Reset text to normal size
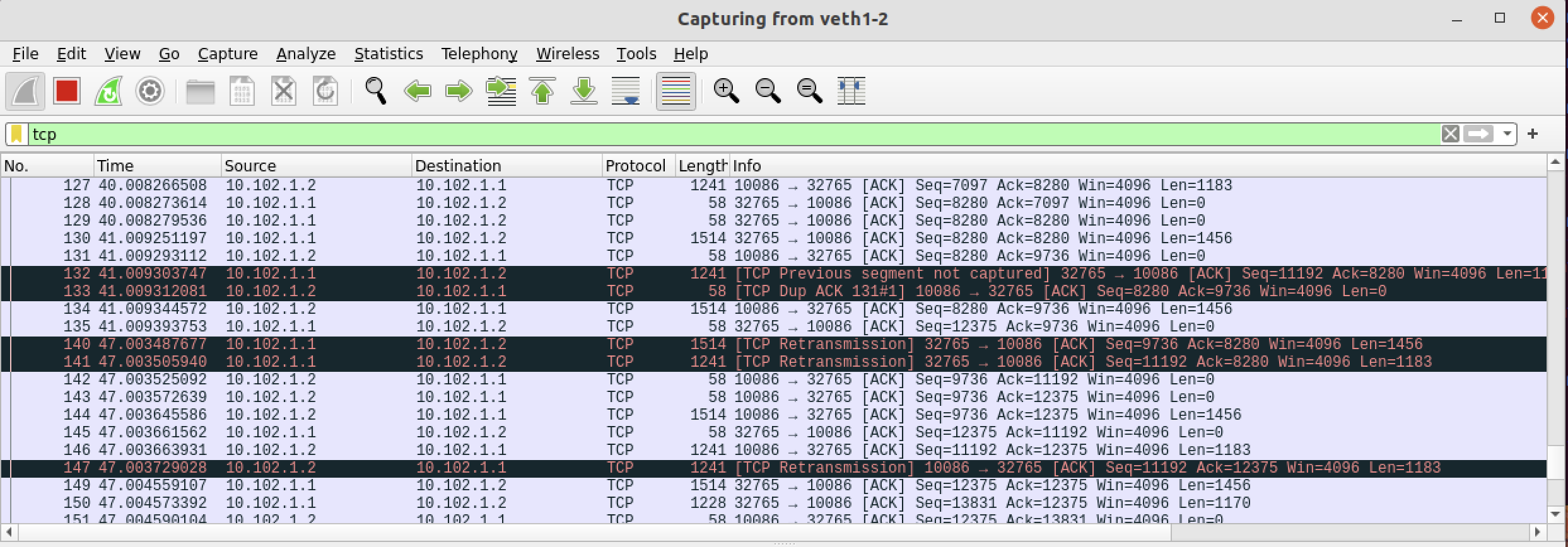Viewport: 1568px width, 547px height. tap(810, 91)
